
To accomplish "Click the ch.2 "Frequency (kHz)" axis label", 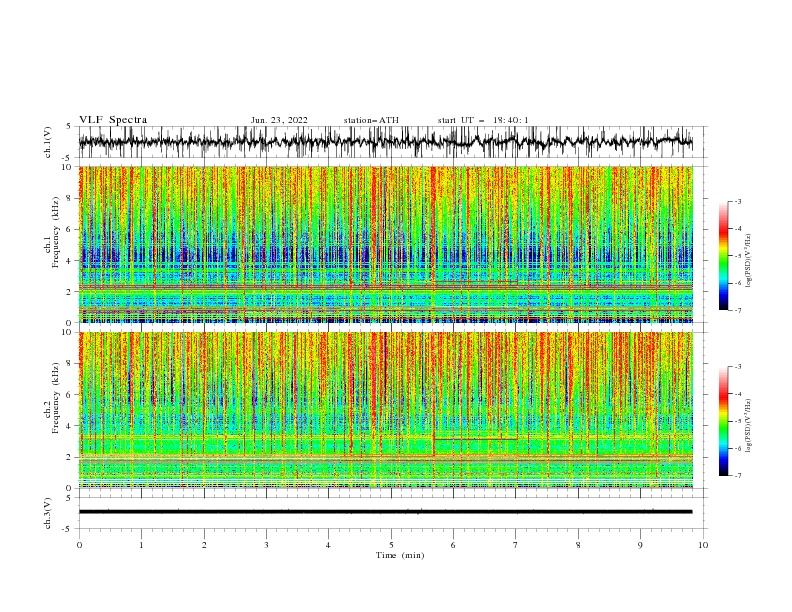I will [56, 398].
